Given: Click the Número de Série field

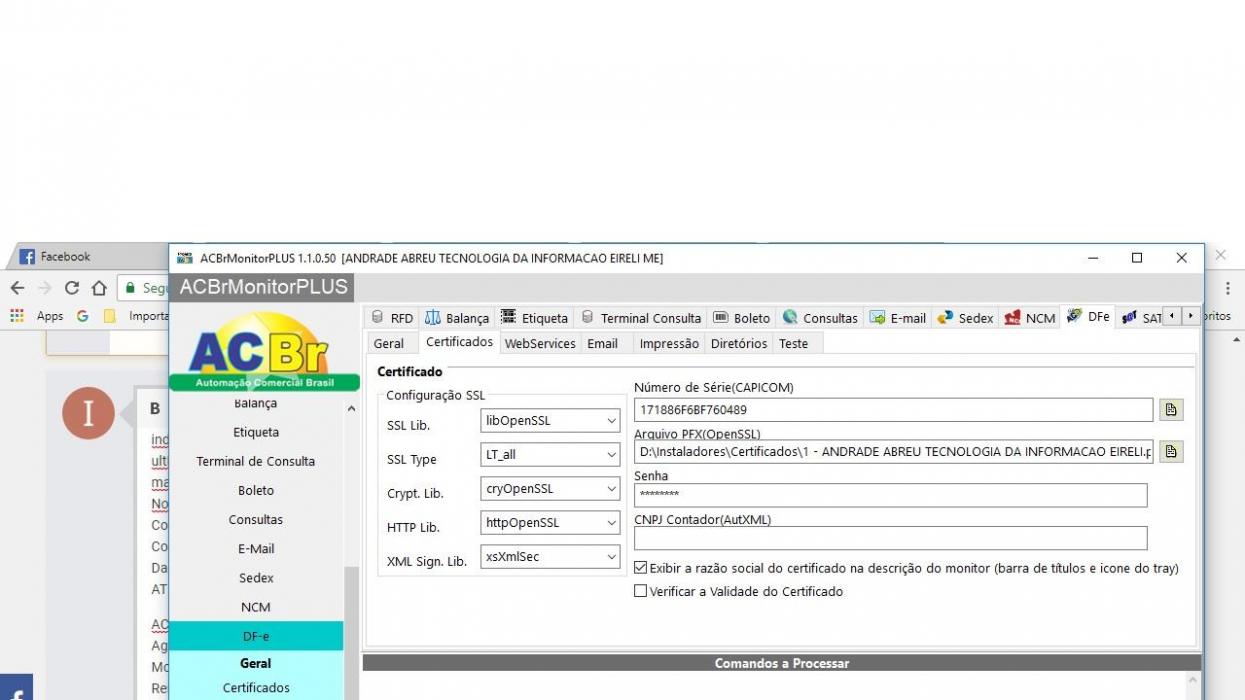Looking at the screenshot, I should point(893,410).
